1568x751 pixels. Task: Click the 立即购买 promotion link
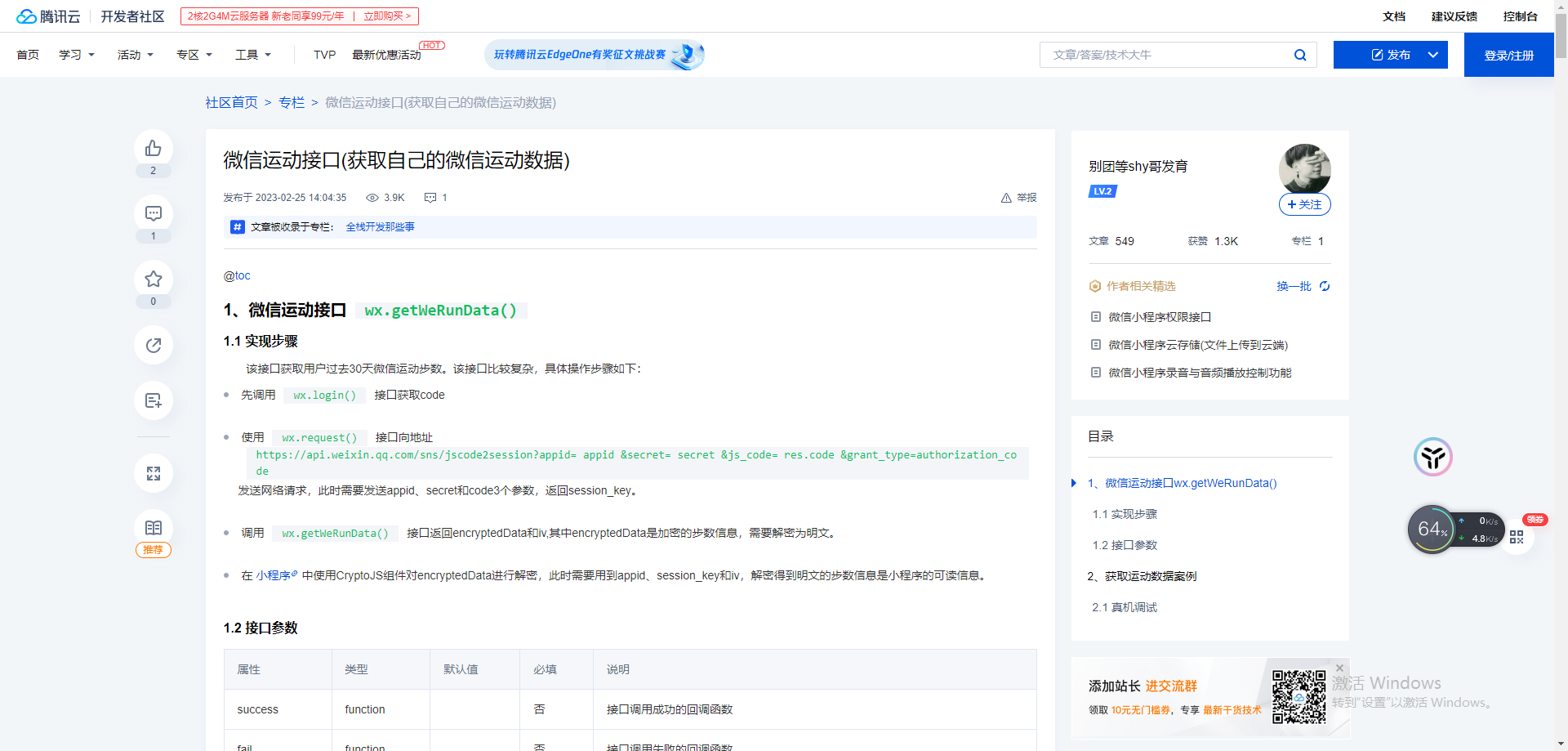[387, 16]
